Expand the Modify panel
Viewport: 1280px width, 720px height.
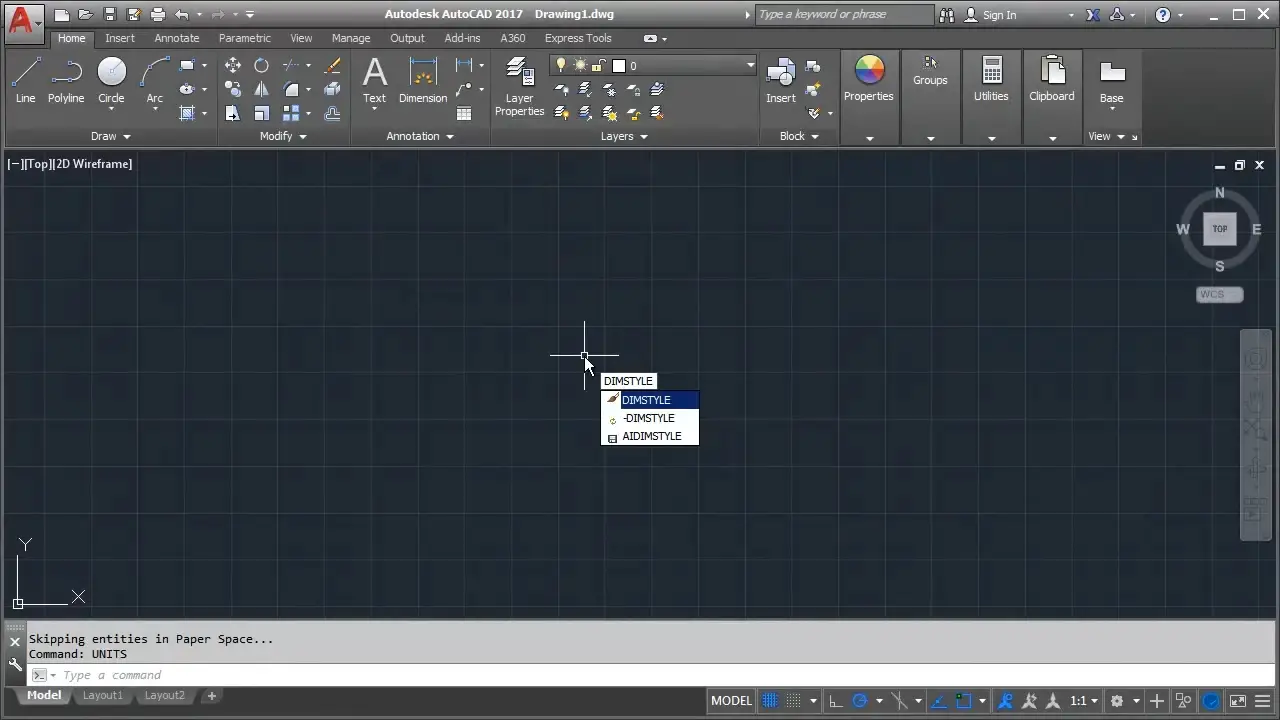[283, 136]
